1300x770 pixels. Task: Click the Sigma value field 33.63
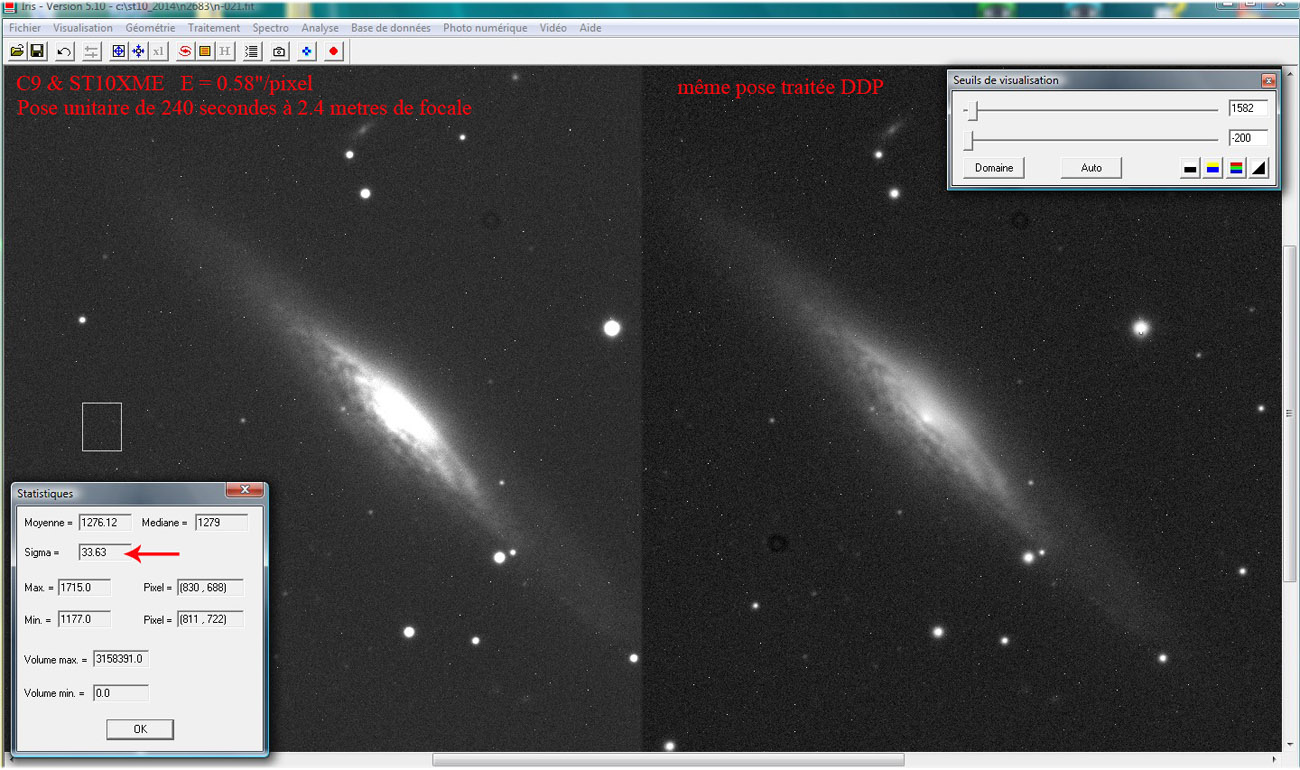[x=105, y=552]
